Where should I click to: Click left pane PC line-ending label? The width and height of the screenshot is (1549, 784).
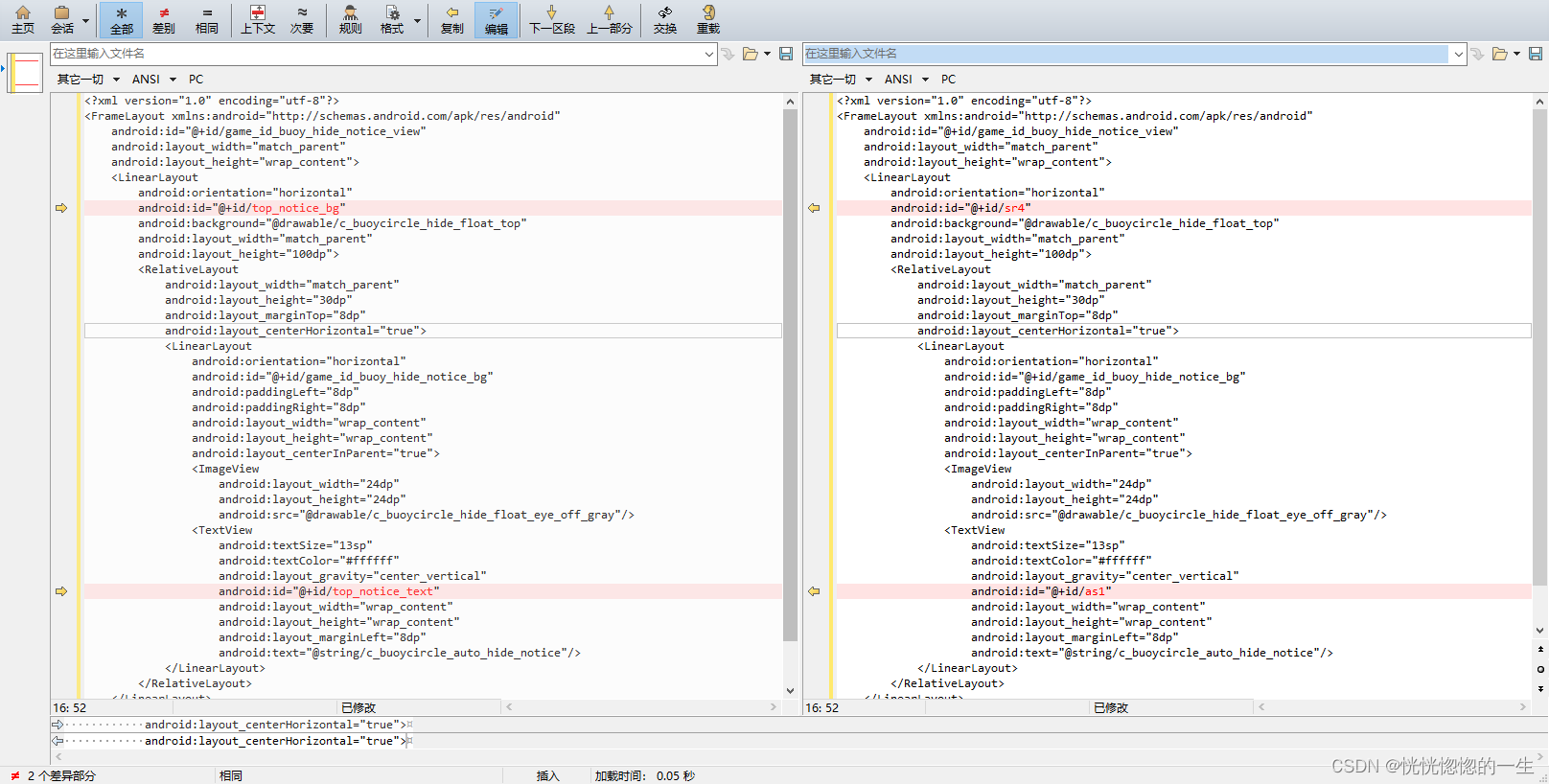pyautogui.click(x=196, y=80)
